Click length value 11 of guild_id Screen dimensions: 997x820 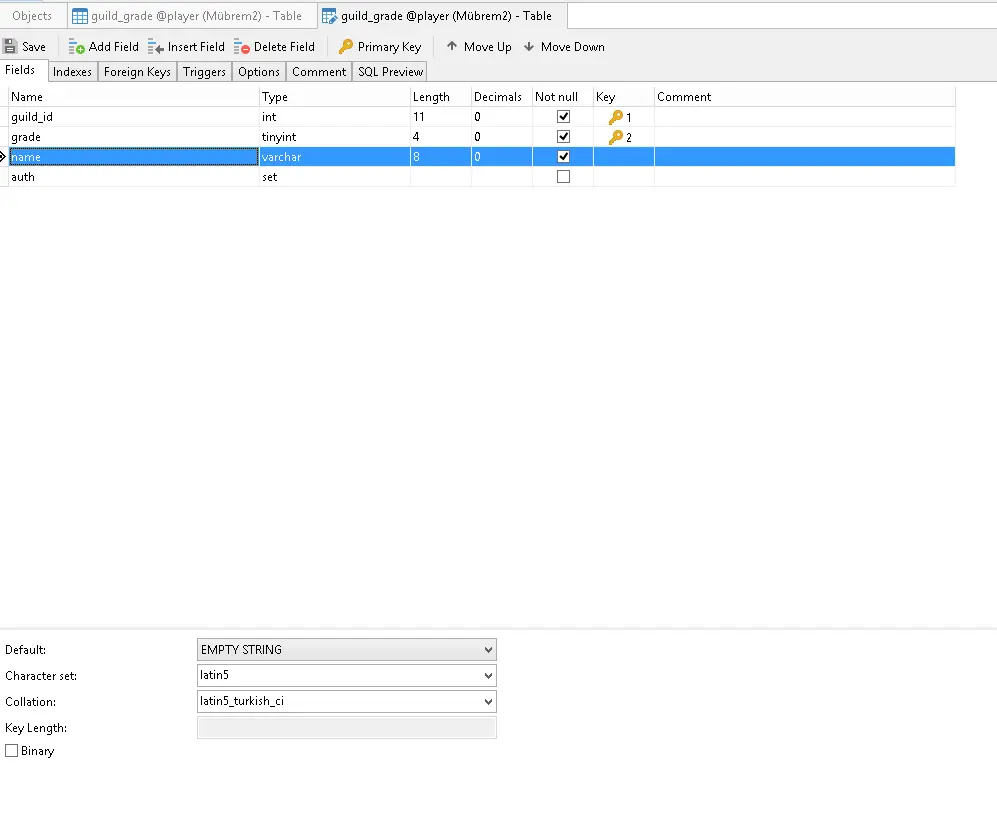[441, 117]
